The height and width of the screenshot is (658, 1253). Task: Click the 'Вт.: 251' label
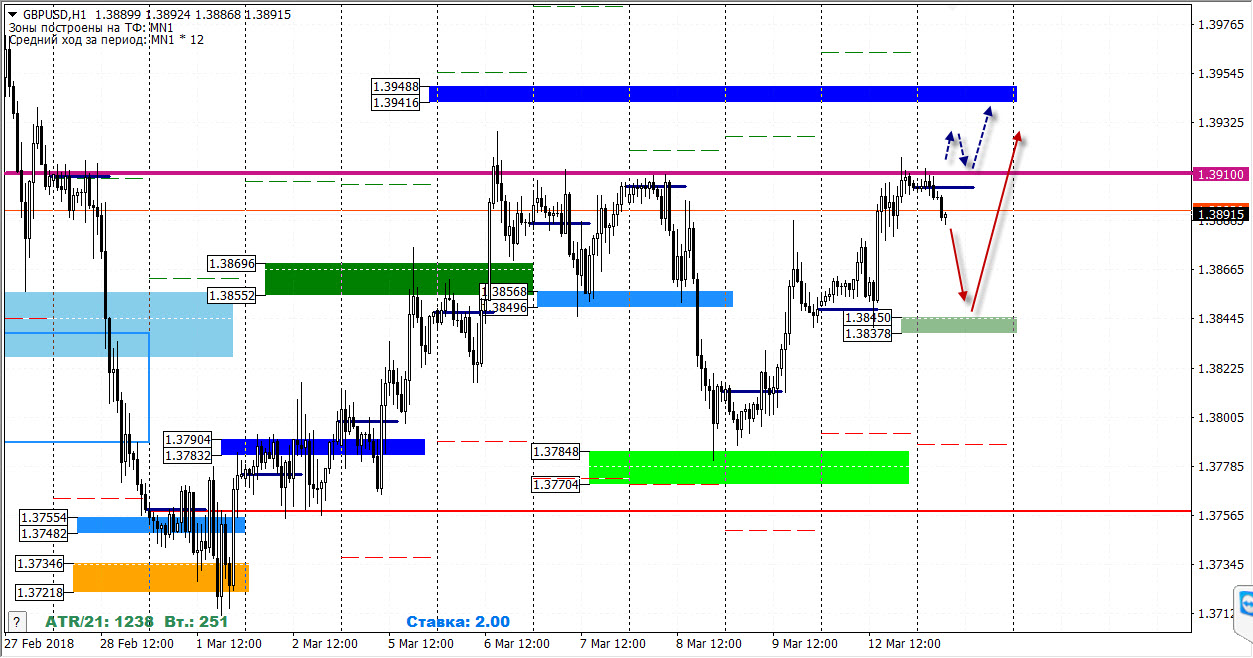196,622
